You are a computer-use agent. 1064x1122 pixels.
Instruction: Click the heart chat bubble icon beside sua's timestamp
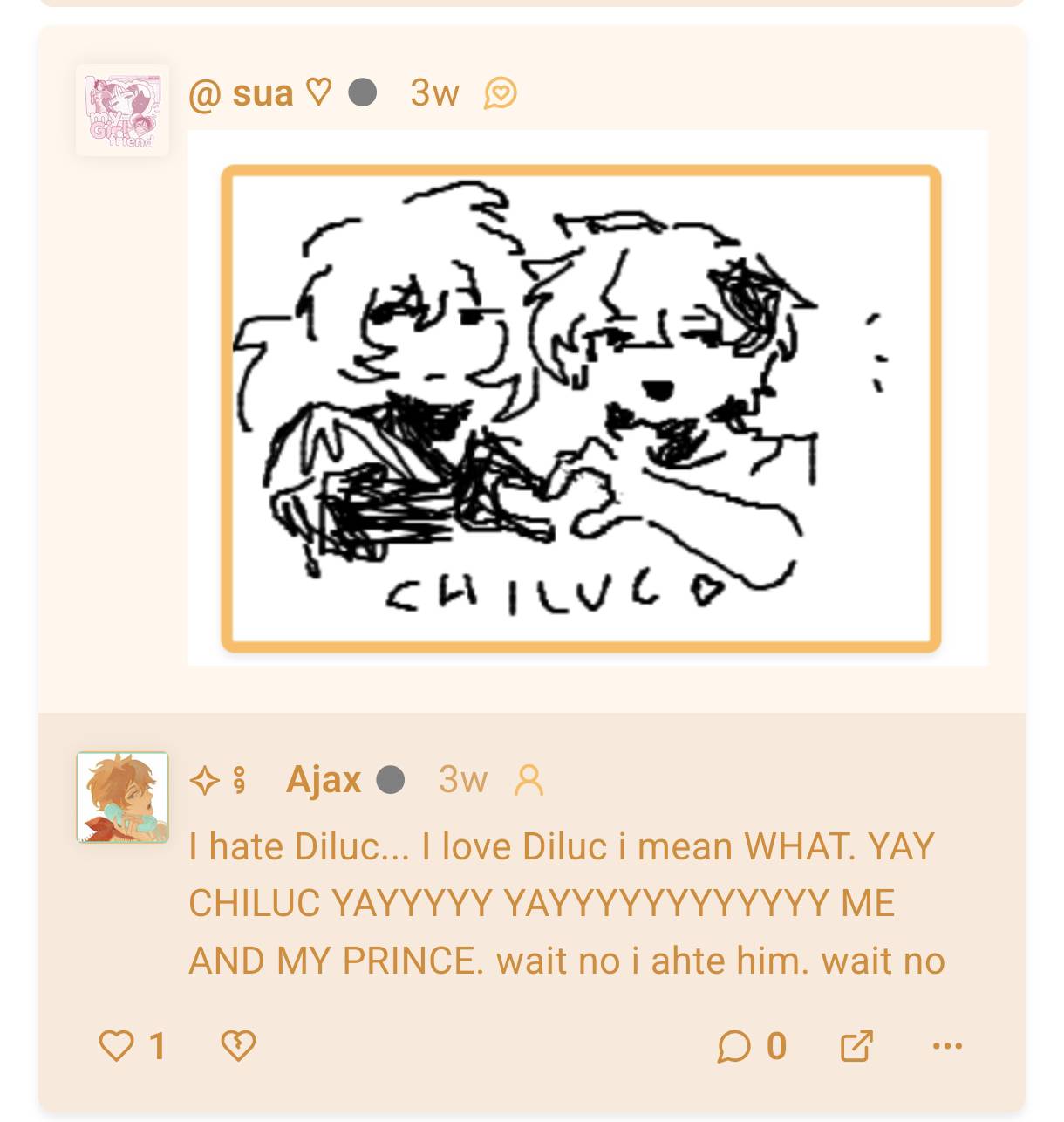[x=501, y=92]
